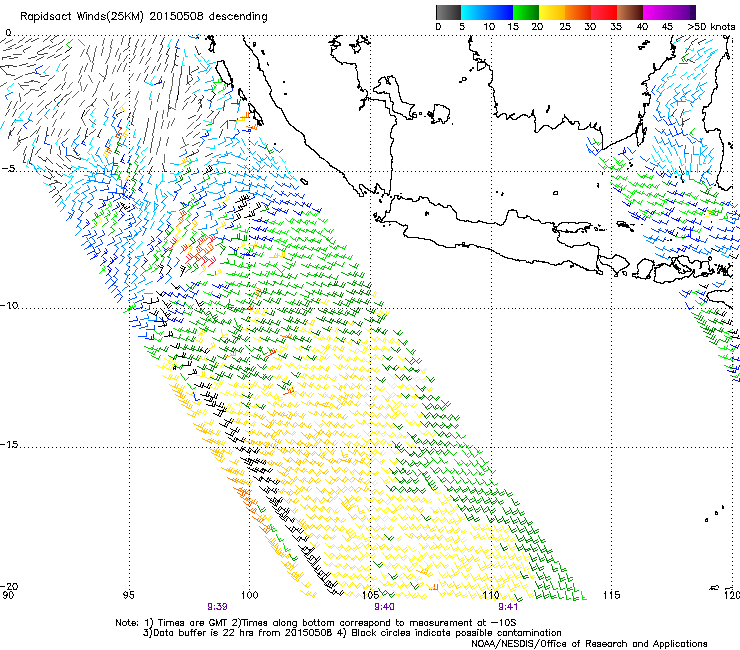
Task: Click the yellow 20-25 knots legend swatch
Action: pyautogui.click(x=552, y=12)
